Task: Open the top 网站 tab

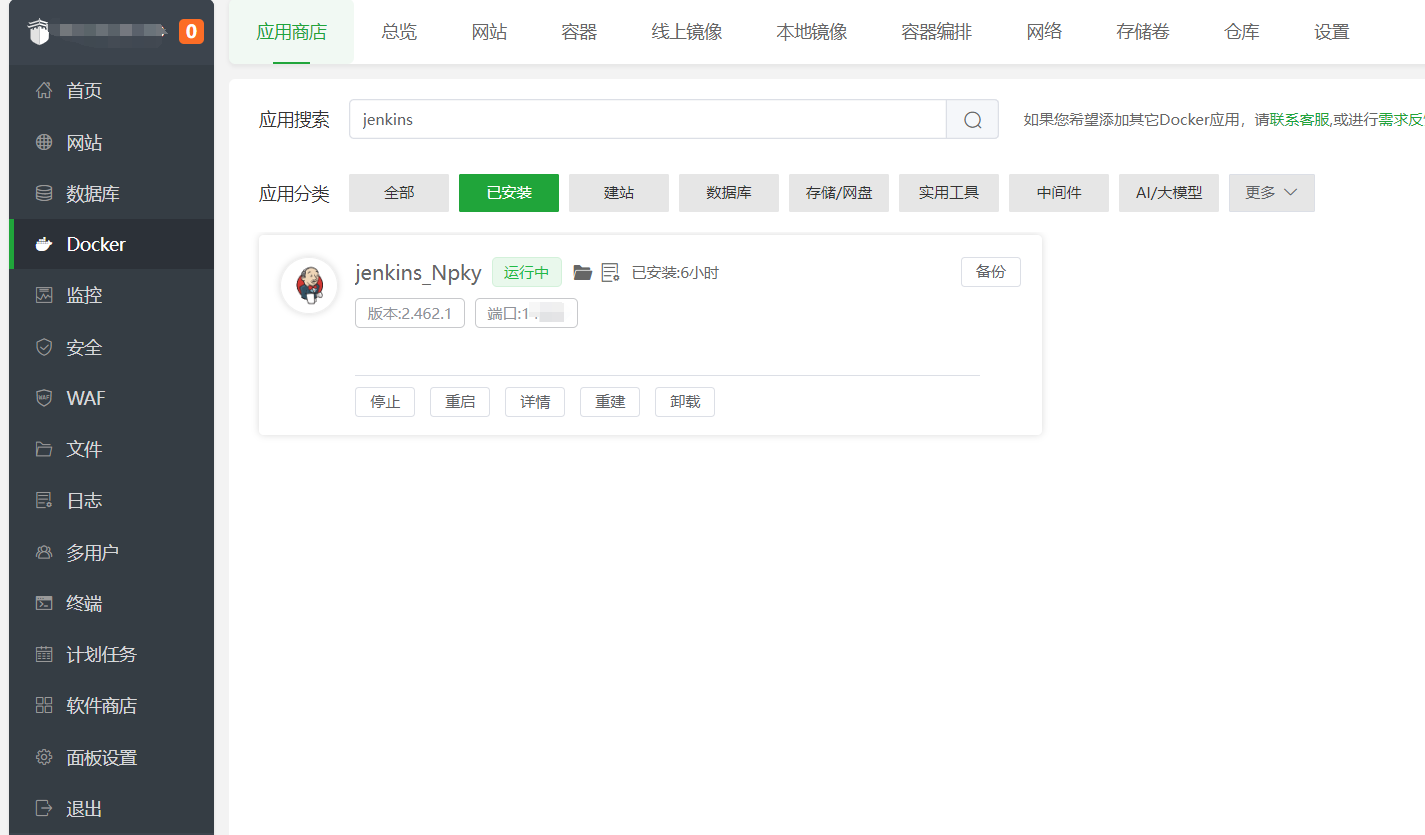Action: click(489, 32)
